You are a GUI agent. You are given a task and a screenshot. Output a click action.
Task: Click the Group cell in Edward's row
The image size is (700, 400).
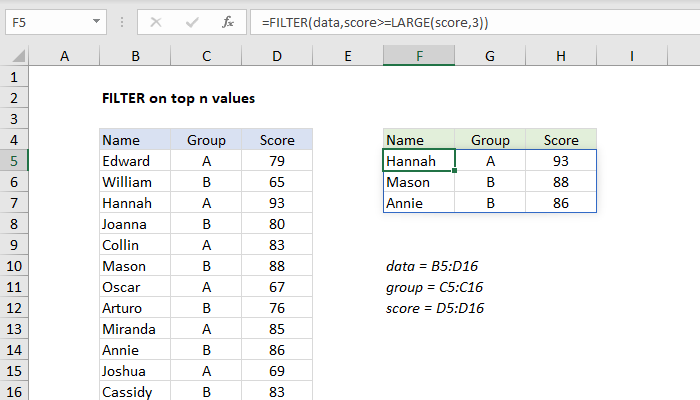coord(206,161)
